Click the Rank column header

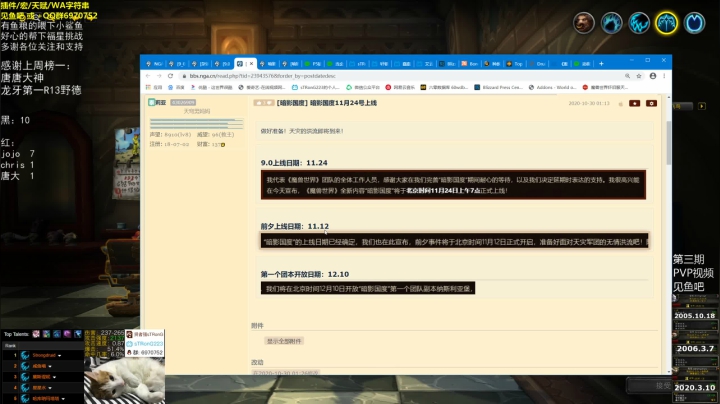click(10, 346)
